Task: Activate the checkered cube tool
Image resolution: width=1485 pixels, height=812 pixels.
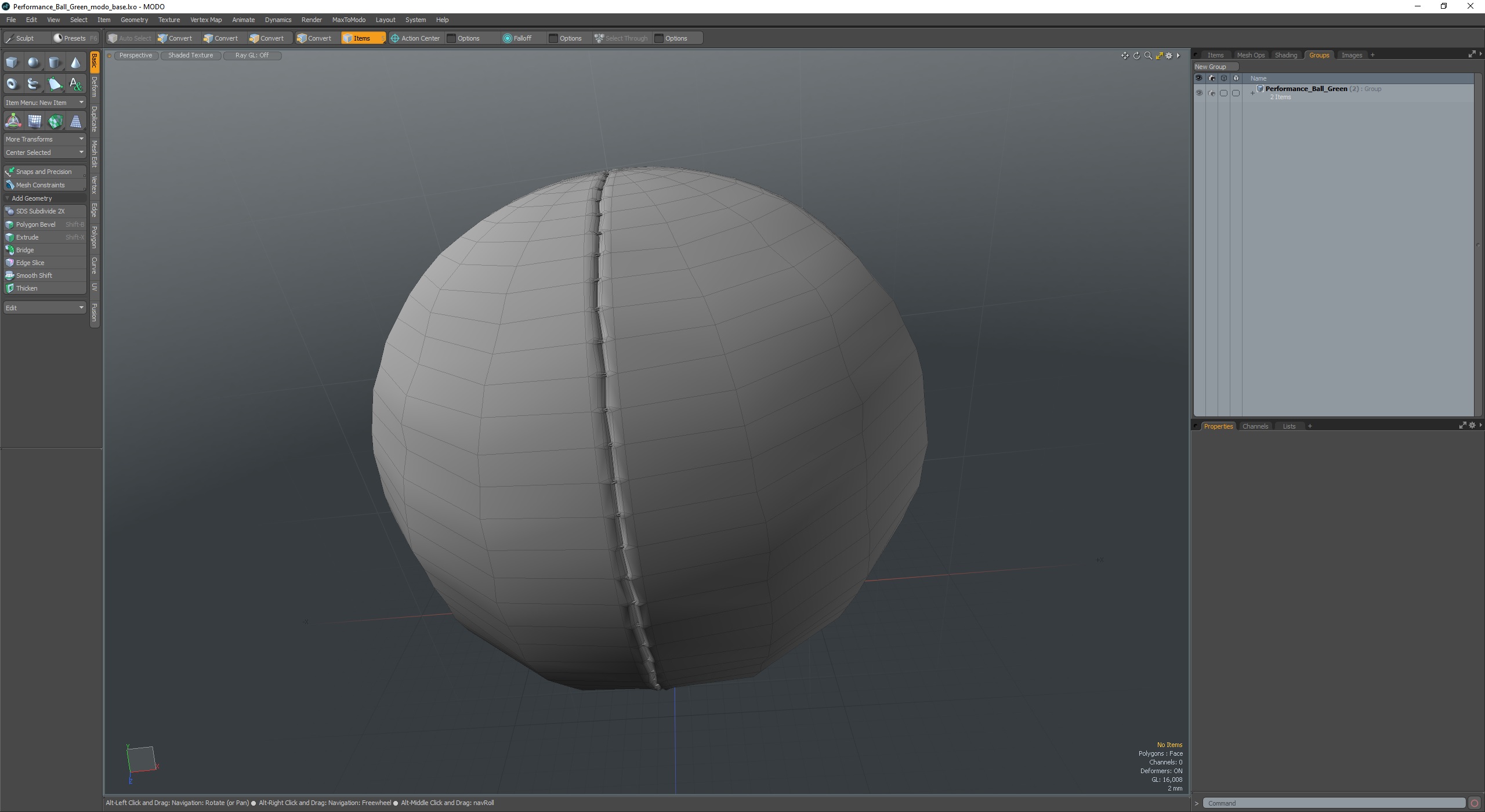Action: 55,121
